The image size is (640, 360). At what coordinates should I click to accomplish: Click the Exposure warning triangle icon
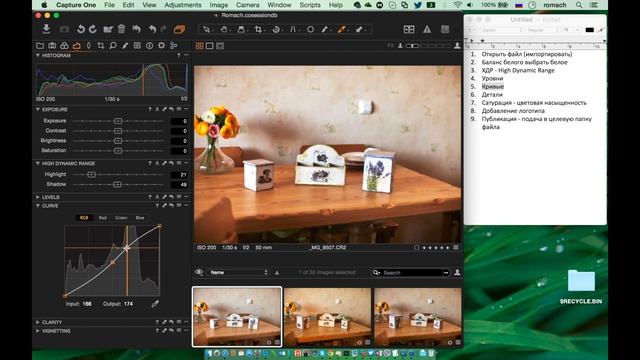(x=427, y=29)
